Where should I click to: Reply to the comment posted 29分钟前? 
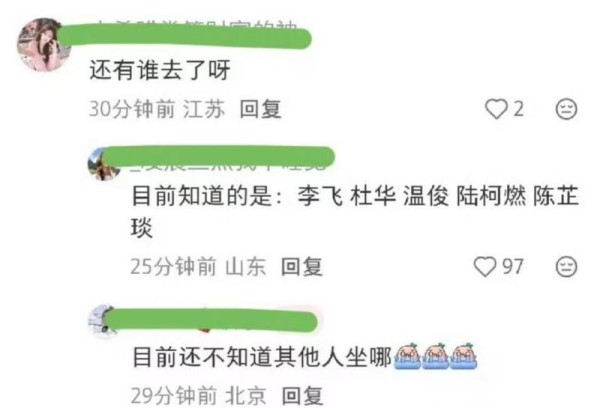[x=302, y=396]
